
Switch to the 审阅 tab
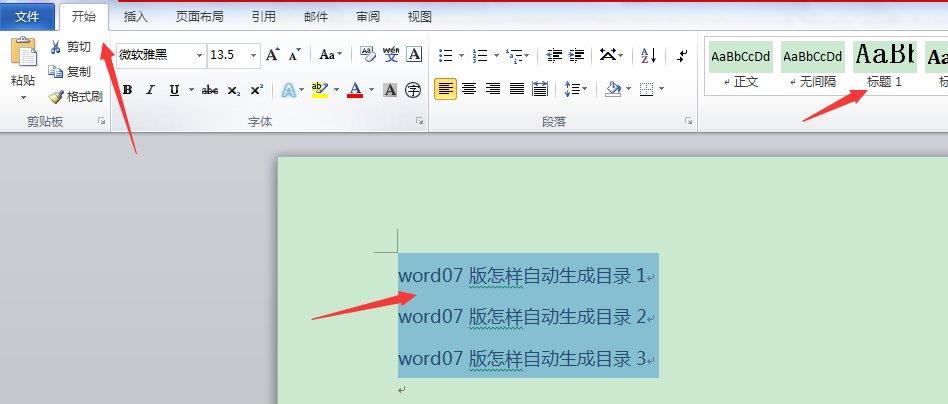368,17
